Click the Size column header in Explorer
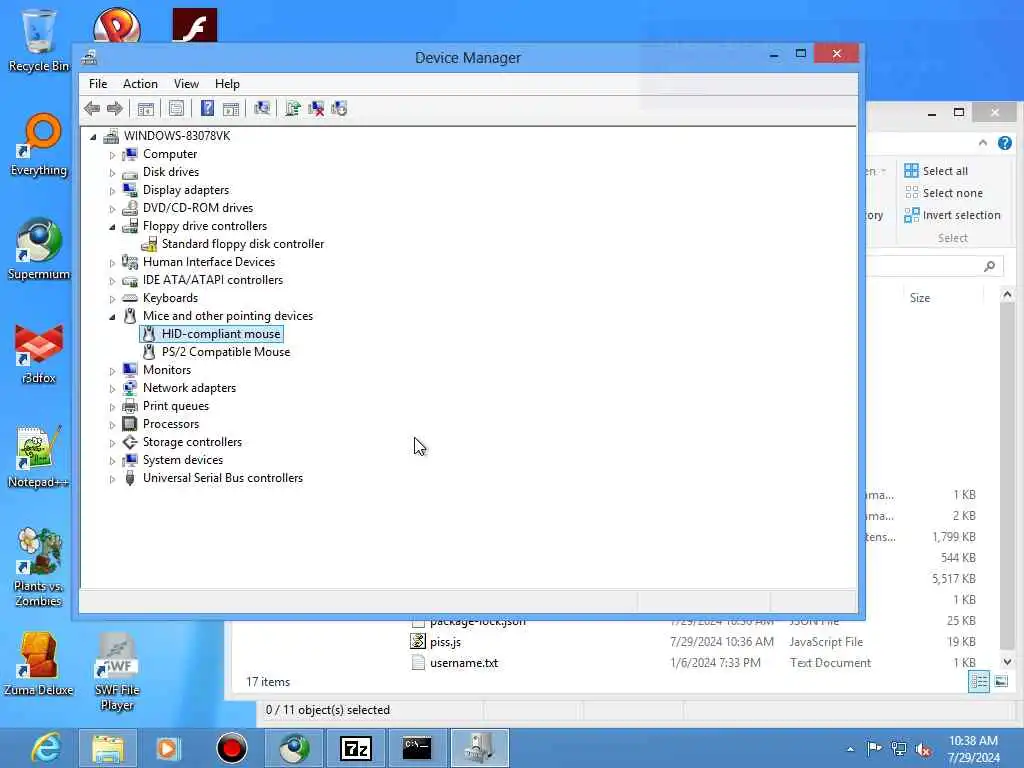 tap(920, 298)
